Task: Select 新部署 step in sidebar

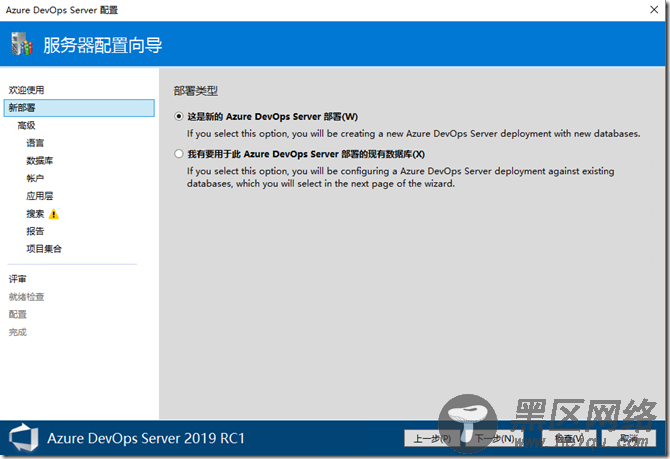Action: (79, 108)
